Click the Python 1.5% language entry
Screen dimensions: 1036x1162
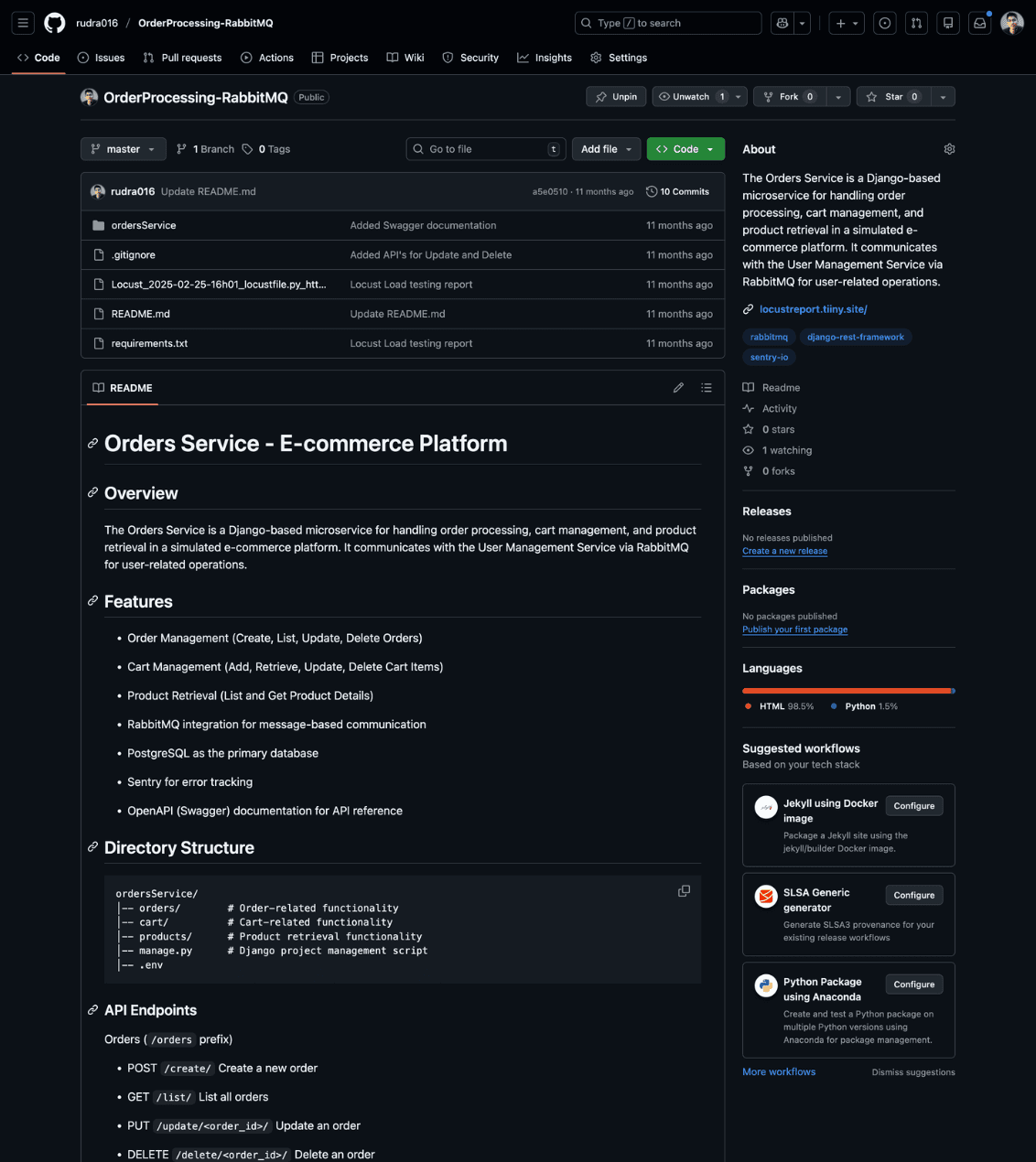click(x=864, y=706)
